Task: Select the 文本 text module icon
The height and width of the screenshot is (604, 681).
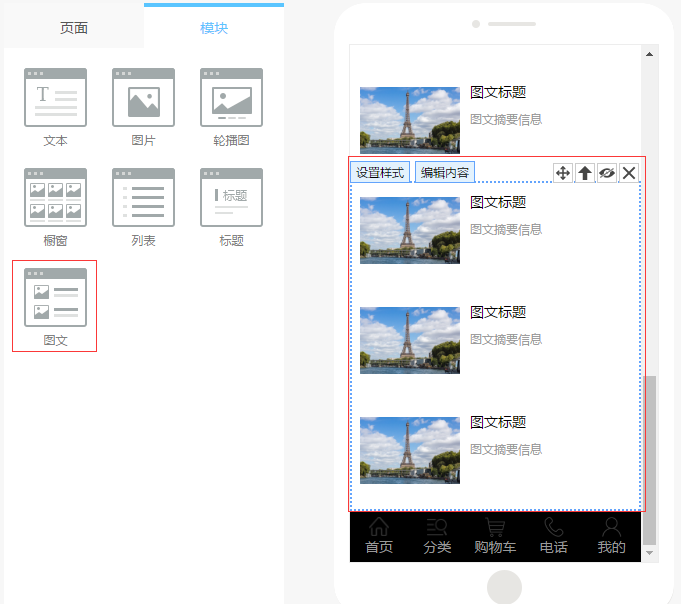Action: 55,98
